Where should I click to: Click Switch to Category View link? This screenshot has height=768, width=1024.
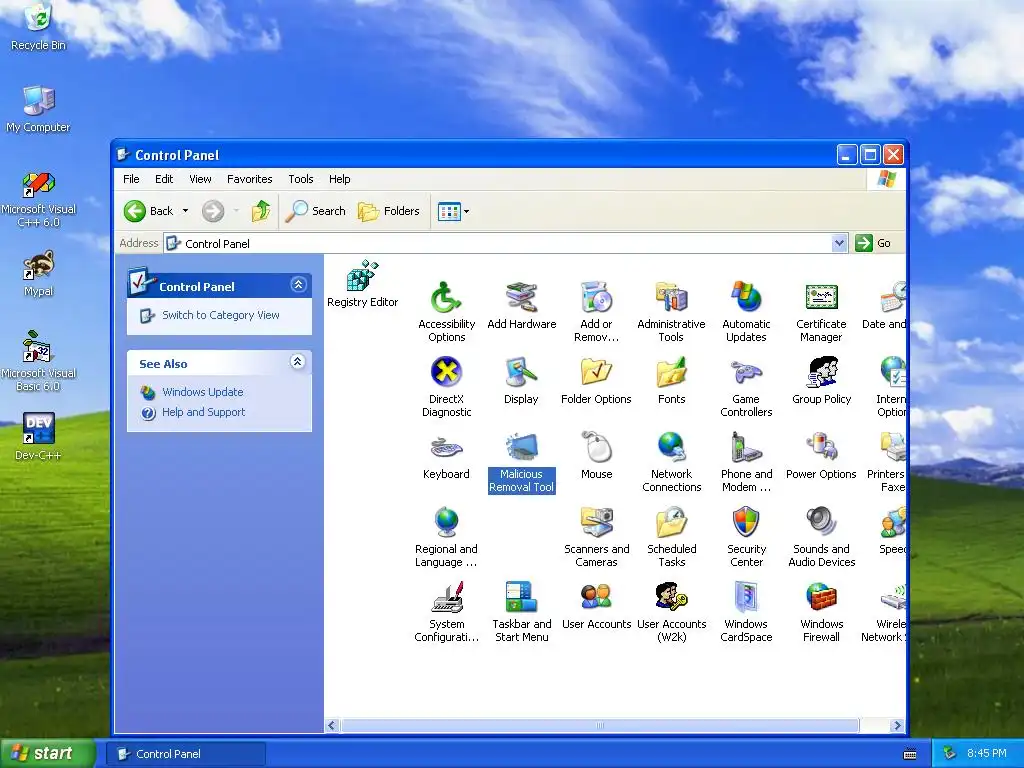[x=221, y=315]
